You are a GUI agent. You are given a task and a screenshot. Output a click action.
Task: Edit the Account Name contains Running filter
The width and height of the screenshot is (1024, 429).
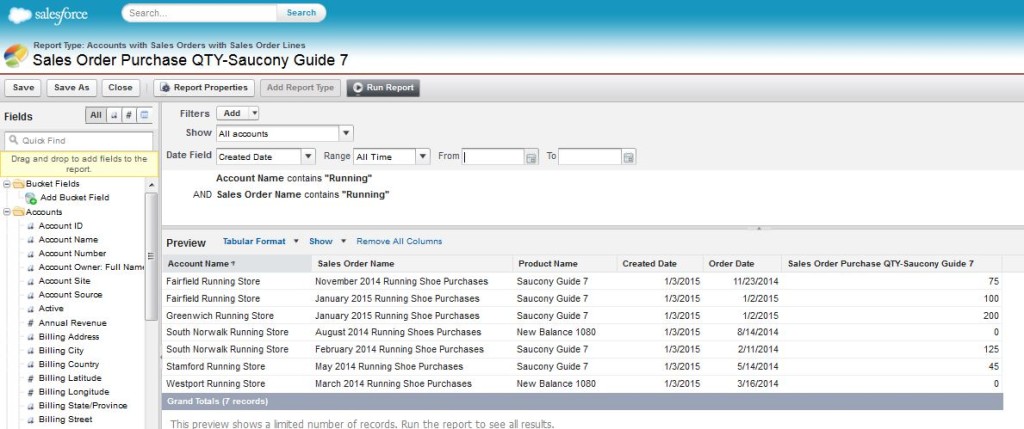295,178
